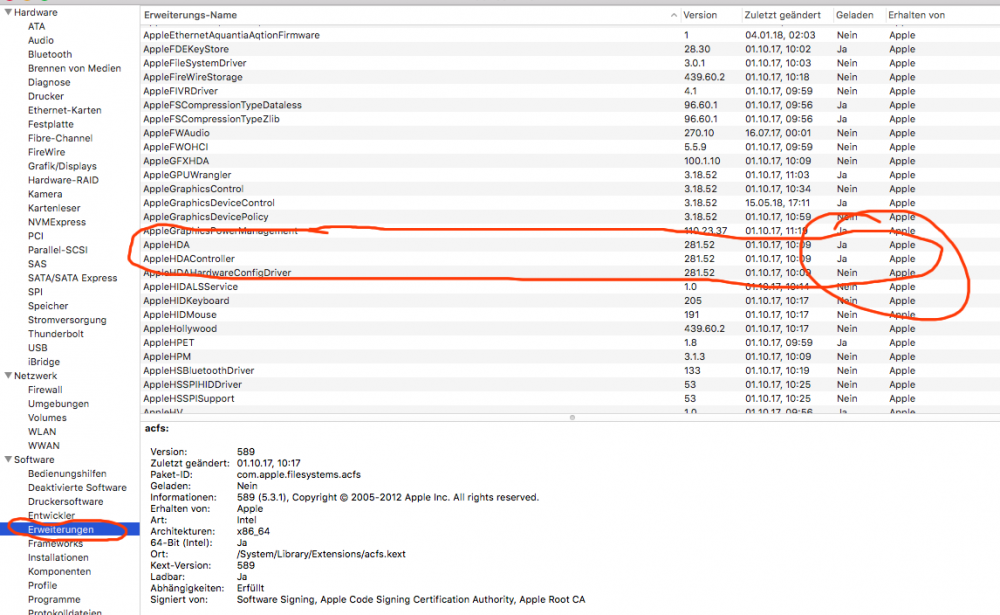Image resolution: width=1000 pixels, height=615 pixels.
Task: Open the Drucker entry
Action: point(45,96)
